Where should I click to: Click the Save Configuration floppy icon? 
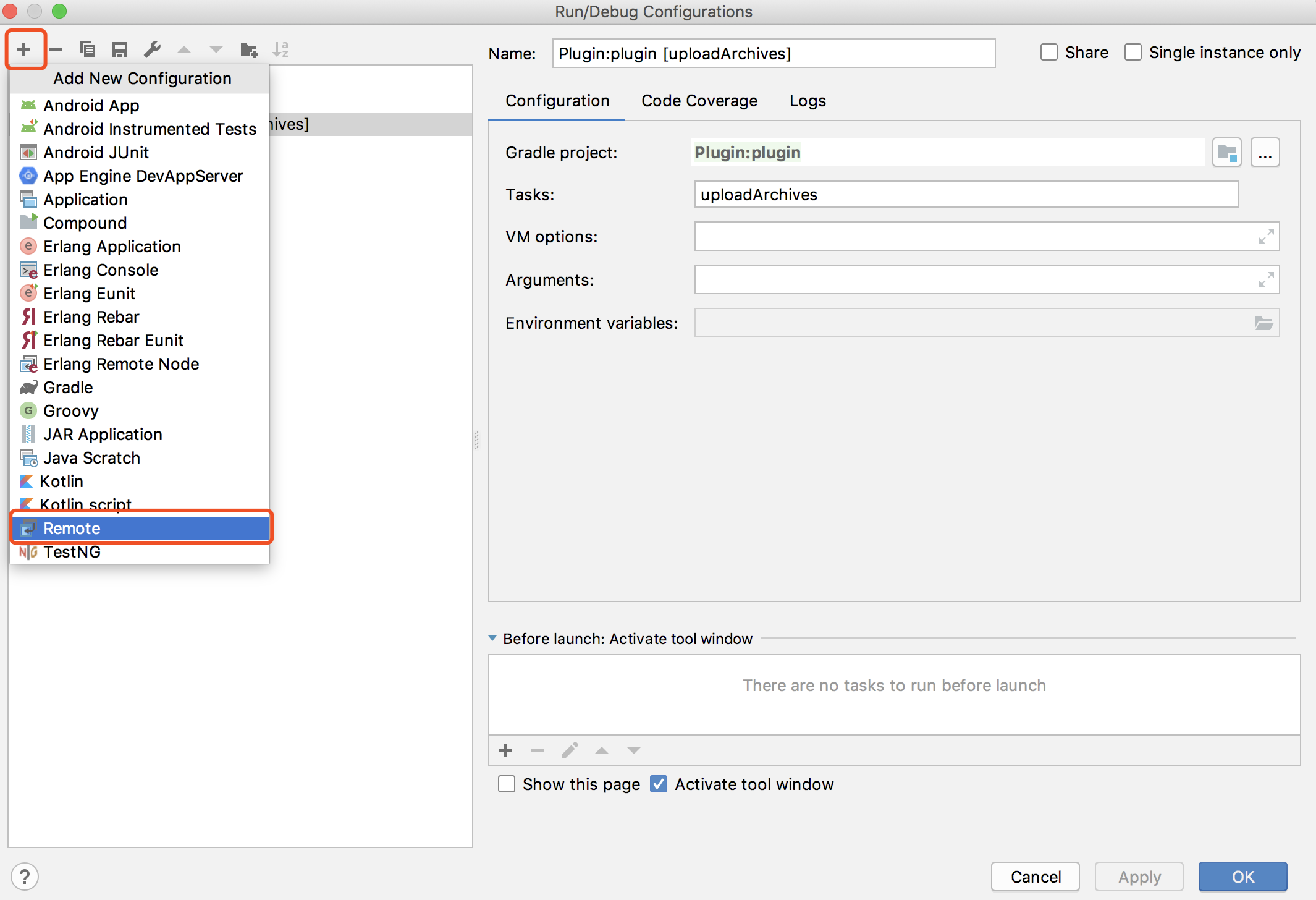pyautogui.click(x=120, y=49)
